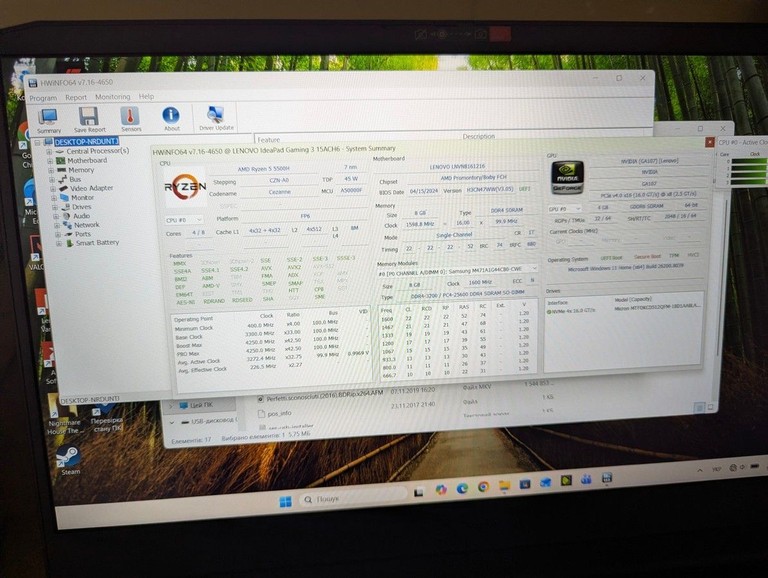Click the taskbar search box Пошук

[354, 498]
